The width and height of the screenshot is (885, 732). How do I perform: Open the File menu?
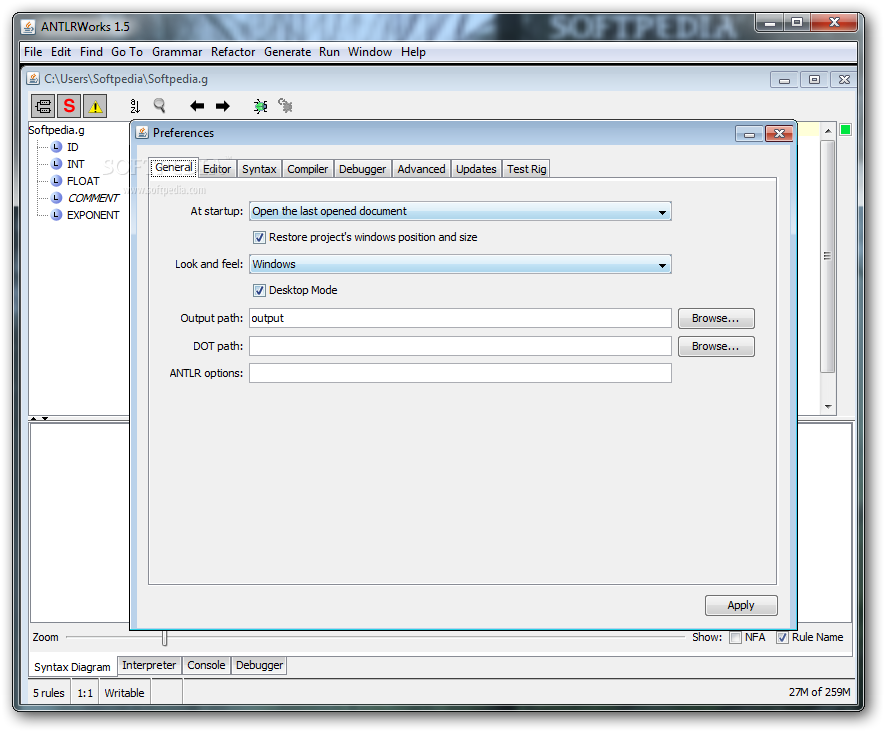click(33, 52)
